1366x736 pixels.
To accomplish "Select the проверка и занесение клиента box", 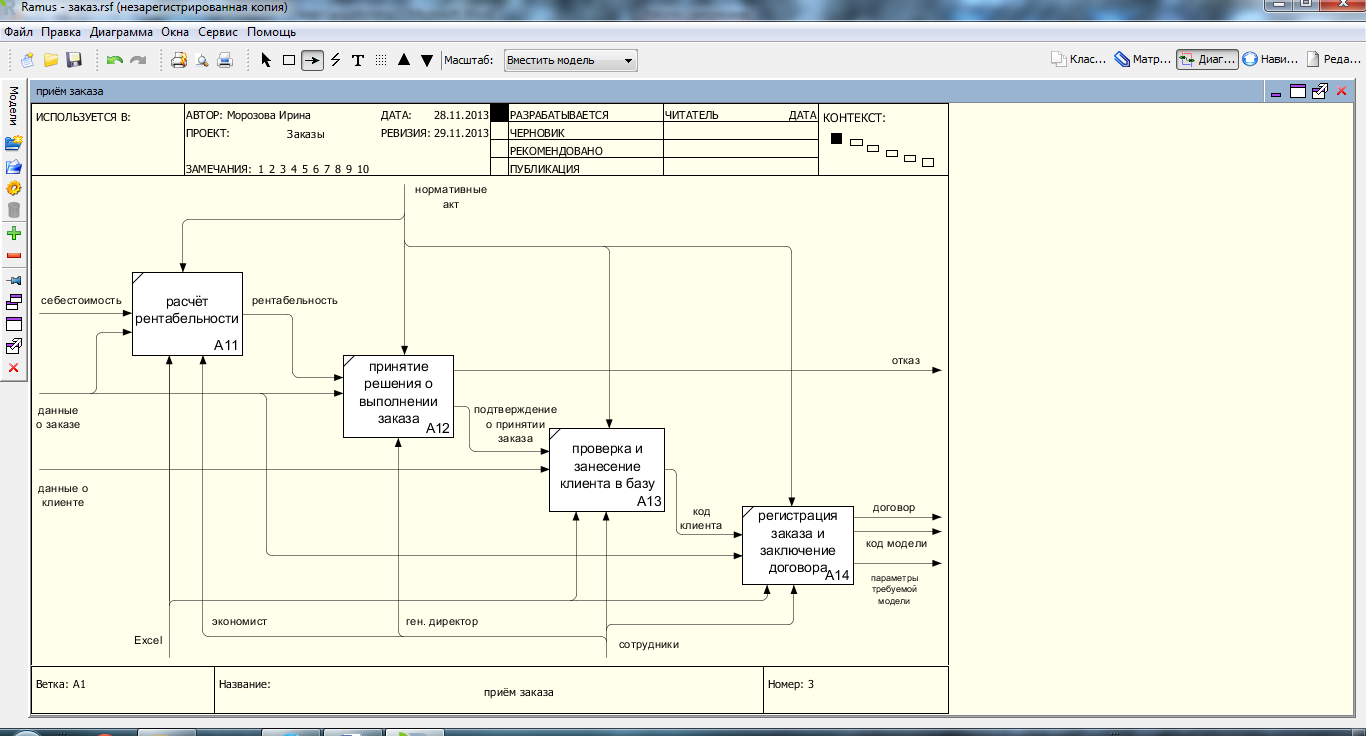I will click(x=607, y=469).
